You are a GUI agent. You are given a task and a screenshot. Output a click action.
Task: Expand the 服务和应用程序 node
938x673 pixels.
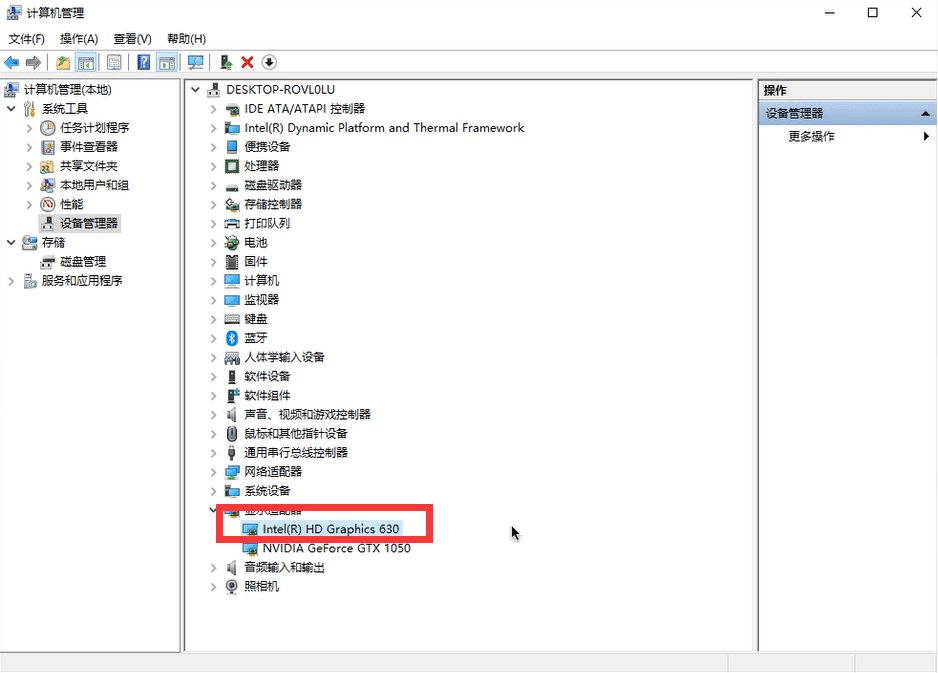11,281
